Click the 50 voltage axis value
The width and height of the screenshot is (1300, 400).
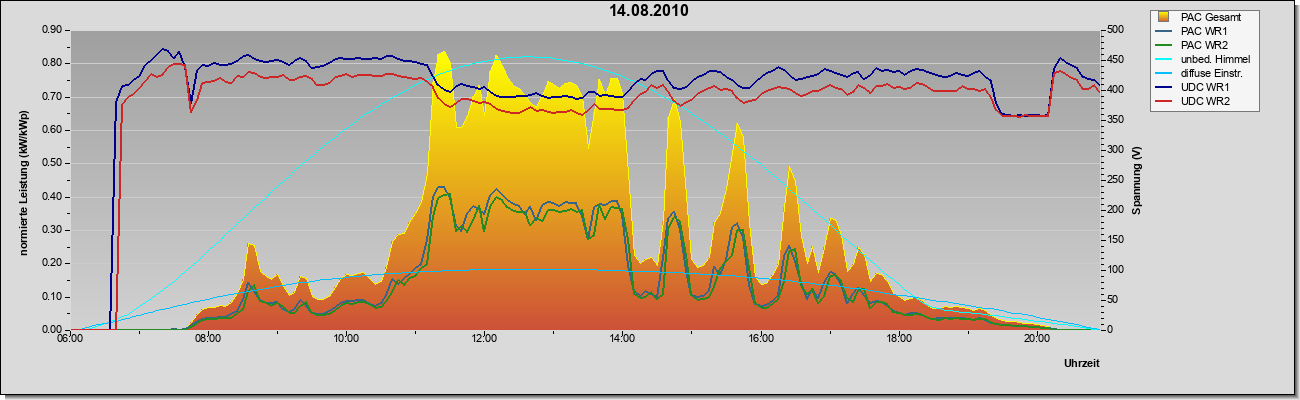point(1110,300)
